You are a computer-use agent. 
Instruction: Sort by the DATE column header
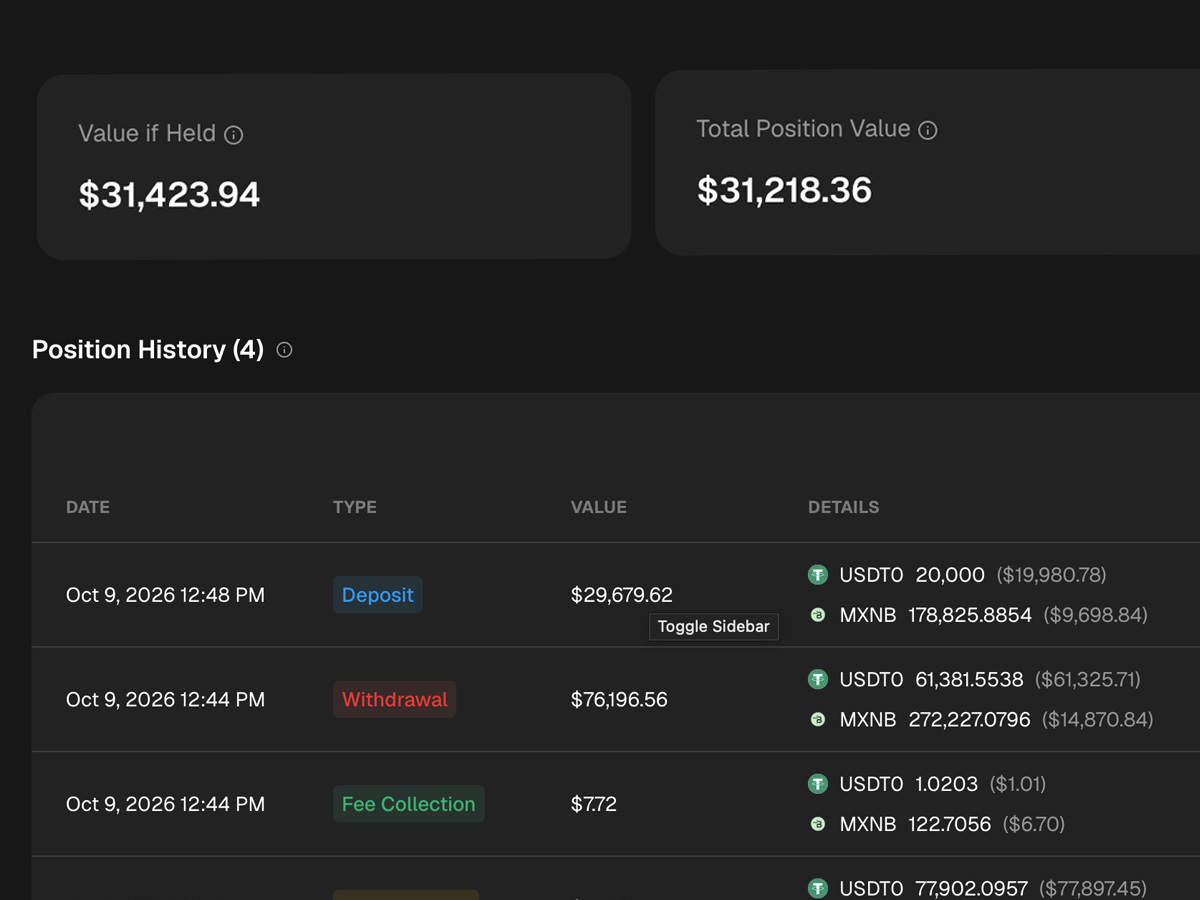[88, 507]
